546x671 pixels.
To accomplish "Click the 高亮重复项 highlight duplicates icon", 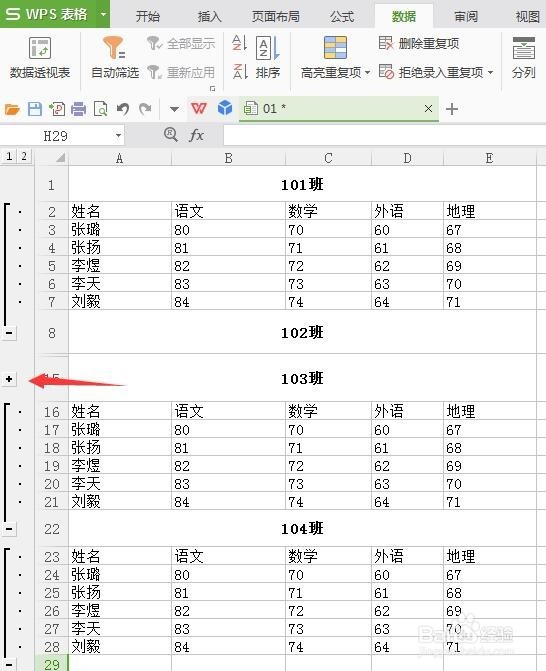I will (335, 48).
